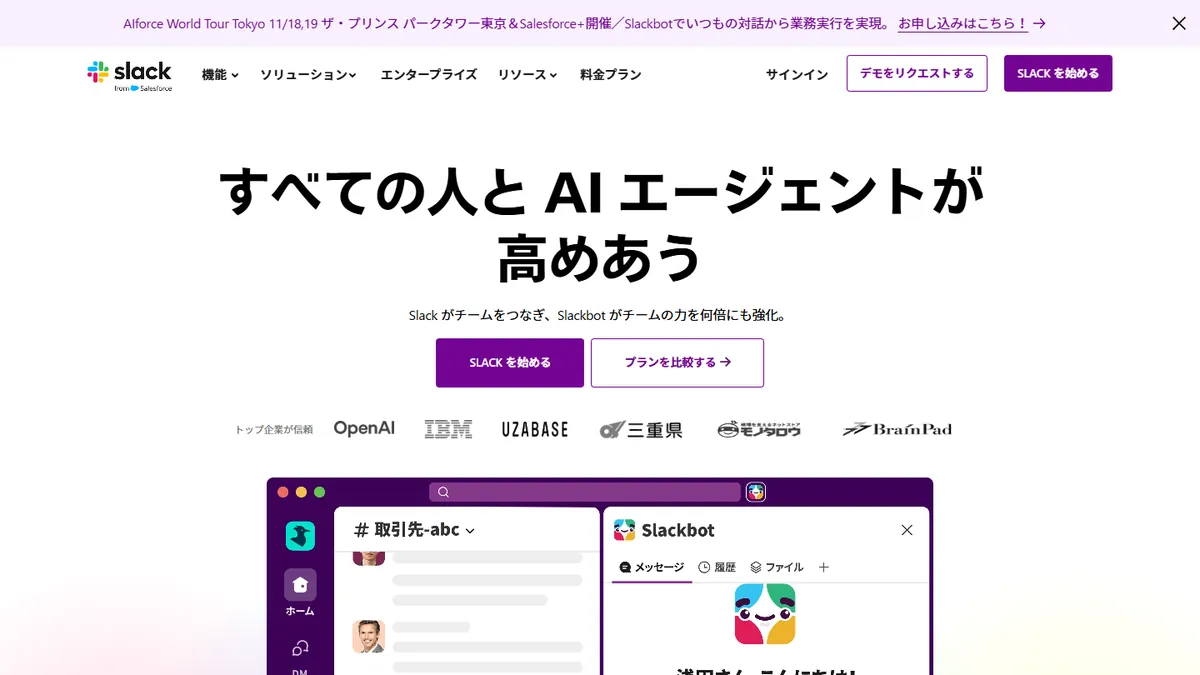Expand the ソリューション navigation menu
Image resolution: width=1200 pixels, height=675 pixels.
coord(309,74)
